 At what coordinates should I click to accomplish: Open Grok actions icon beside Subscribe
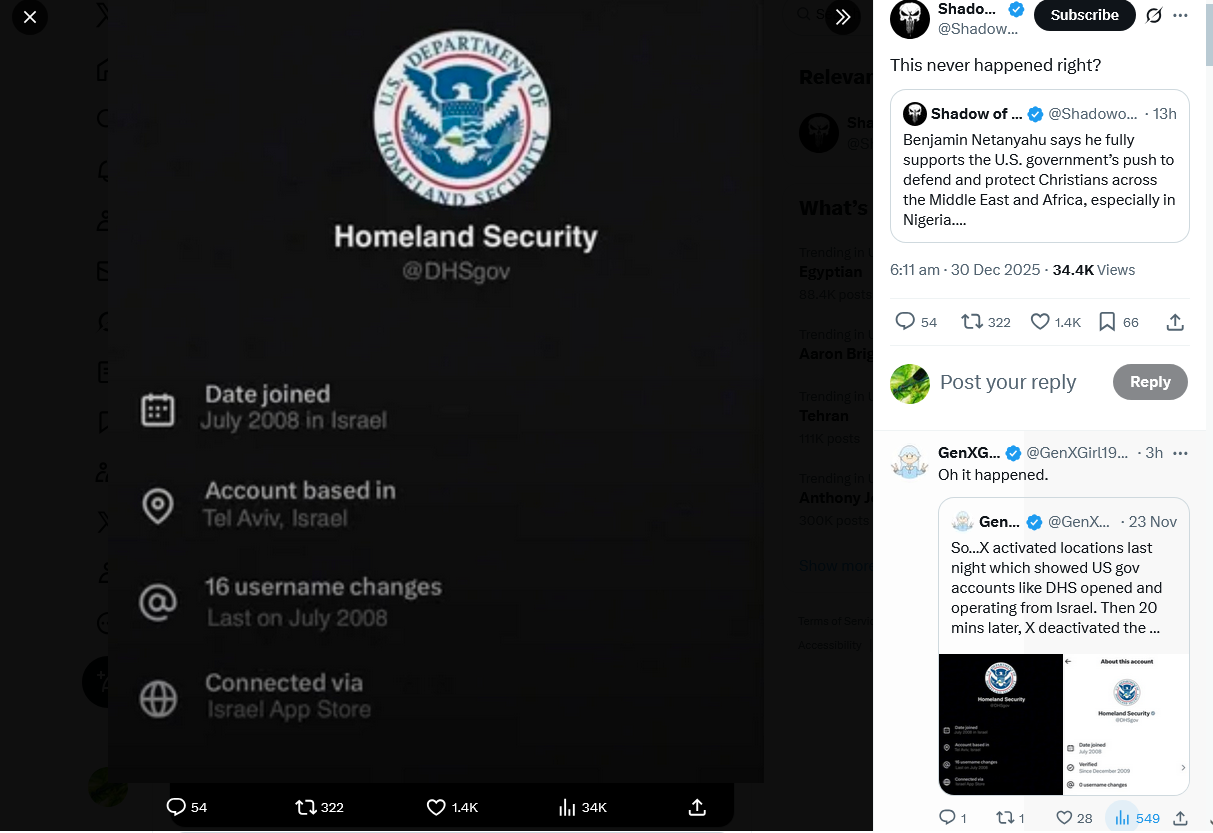click(1154, 15)
